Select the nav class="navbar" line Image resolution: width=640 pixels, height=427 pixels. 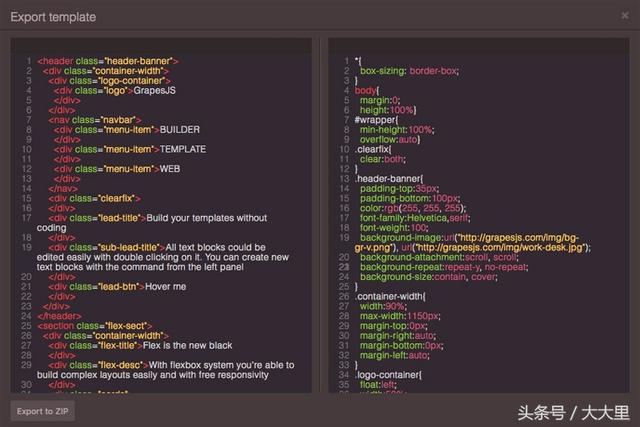pos(95,120)
